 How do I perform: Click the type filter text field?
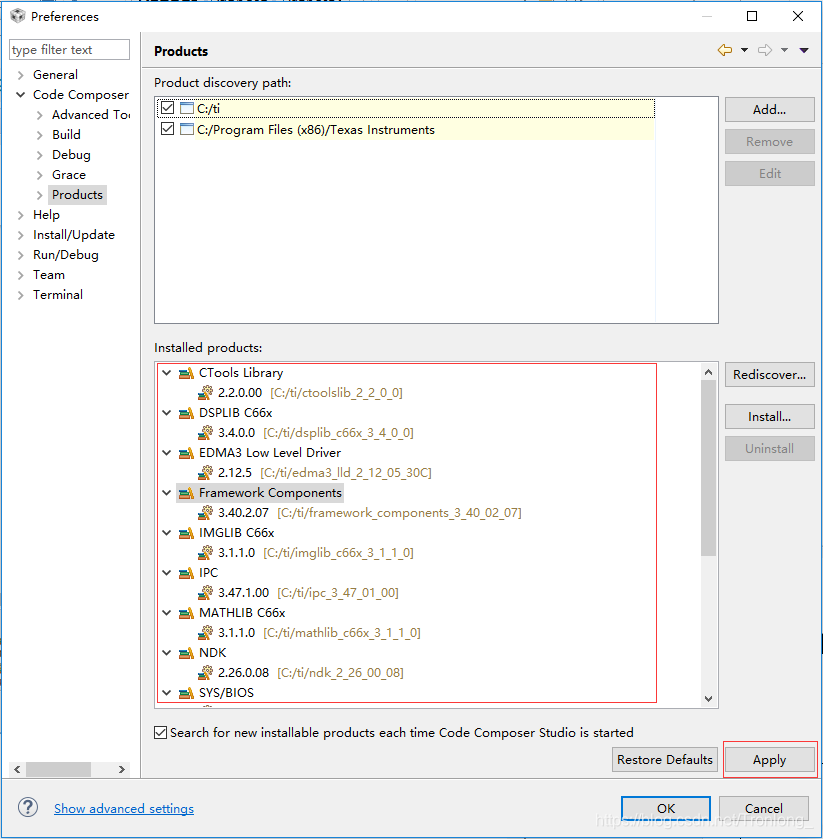pyautogui.click(x=69, y=50)
